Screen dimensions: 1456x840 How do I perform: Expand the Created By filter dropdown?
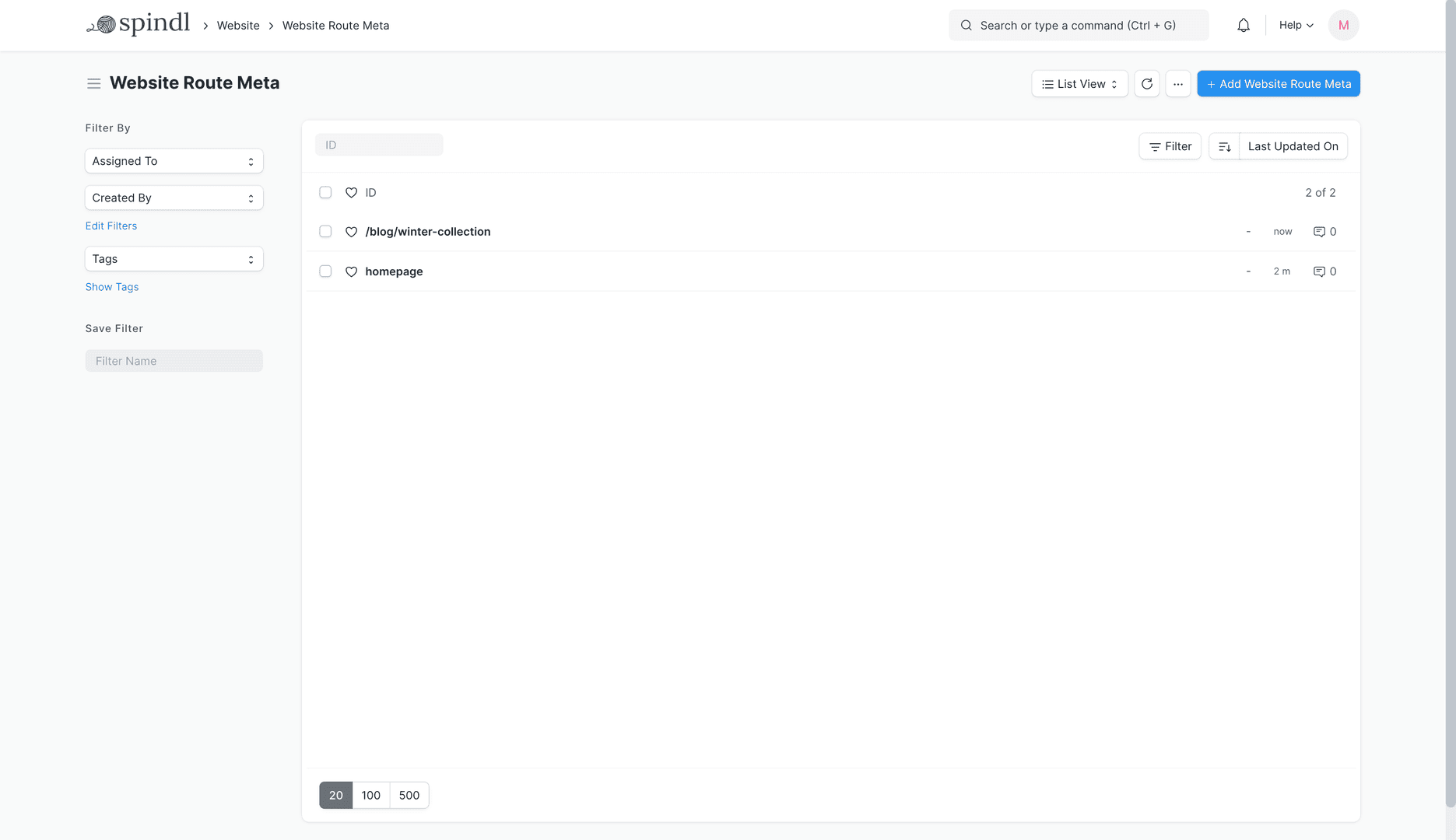tap(174, 198)
